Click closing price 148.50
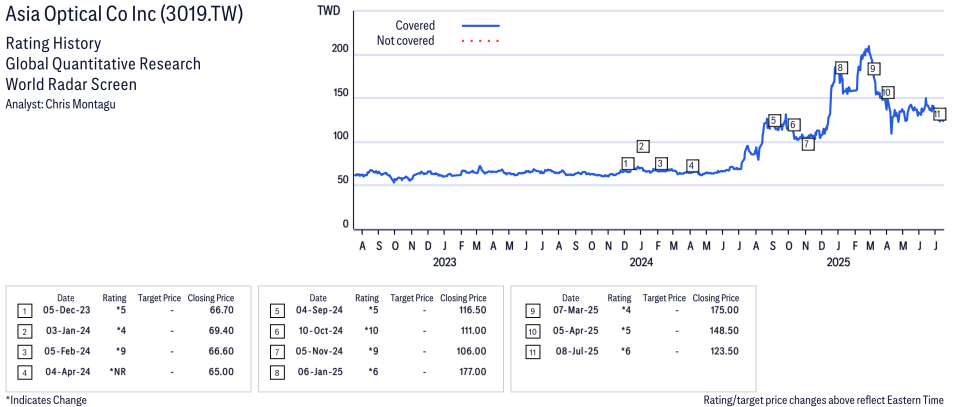The image size is (955, 407). [x=724, y=333]
